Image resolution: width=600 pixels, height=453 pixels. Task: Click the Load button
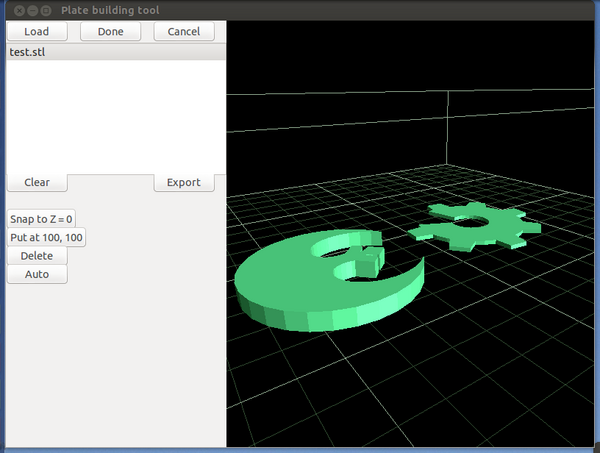(36, 31)
